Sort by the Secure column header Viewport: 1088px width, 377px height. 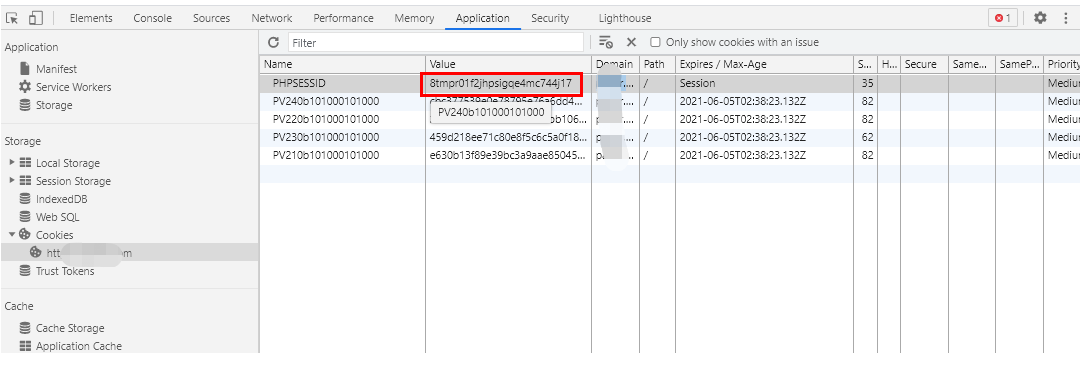[924, 65]
